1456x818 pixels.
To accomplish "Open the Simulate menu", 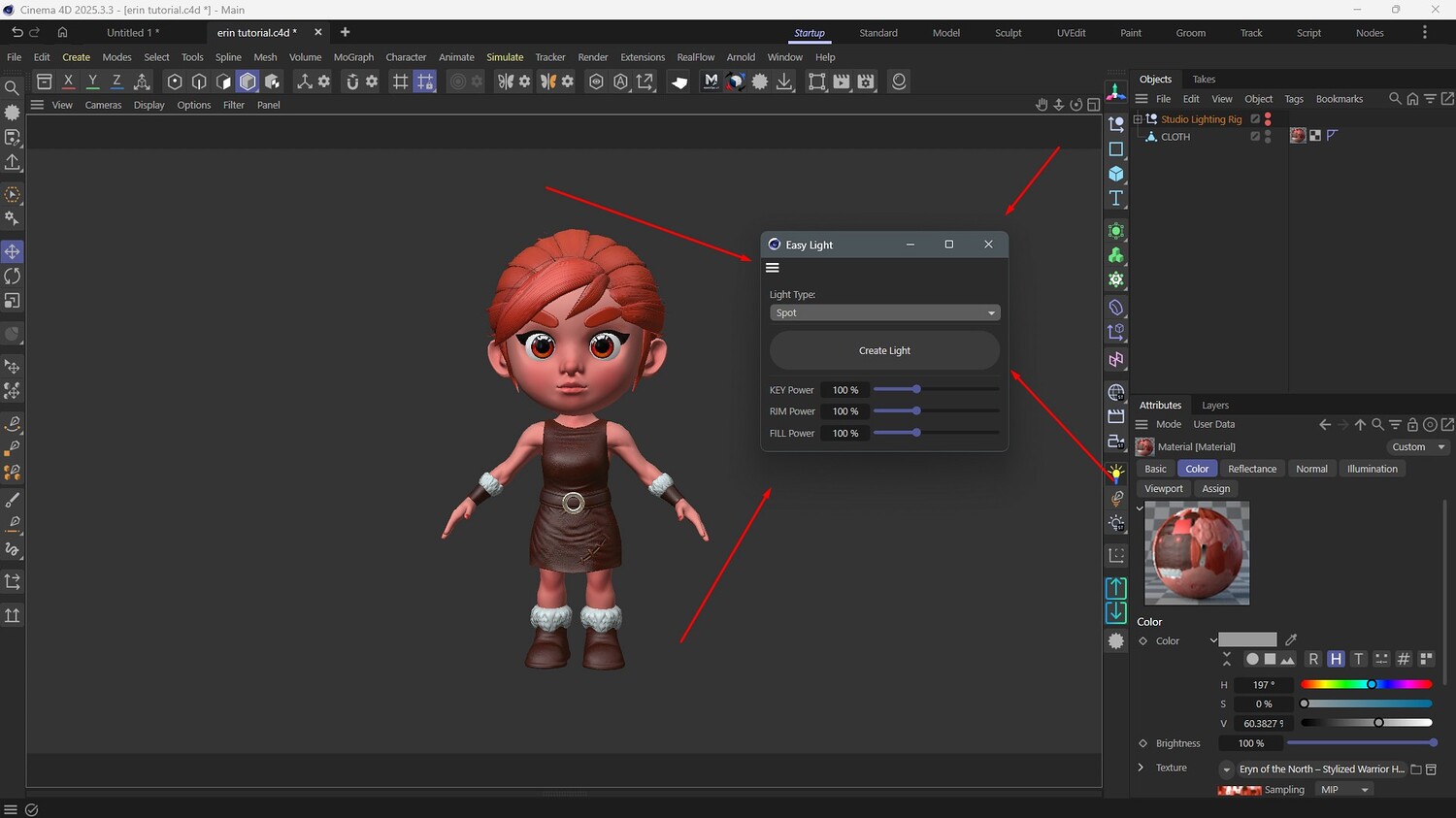I will [x=505, y=57].
